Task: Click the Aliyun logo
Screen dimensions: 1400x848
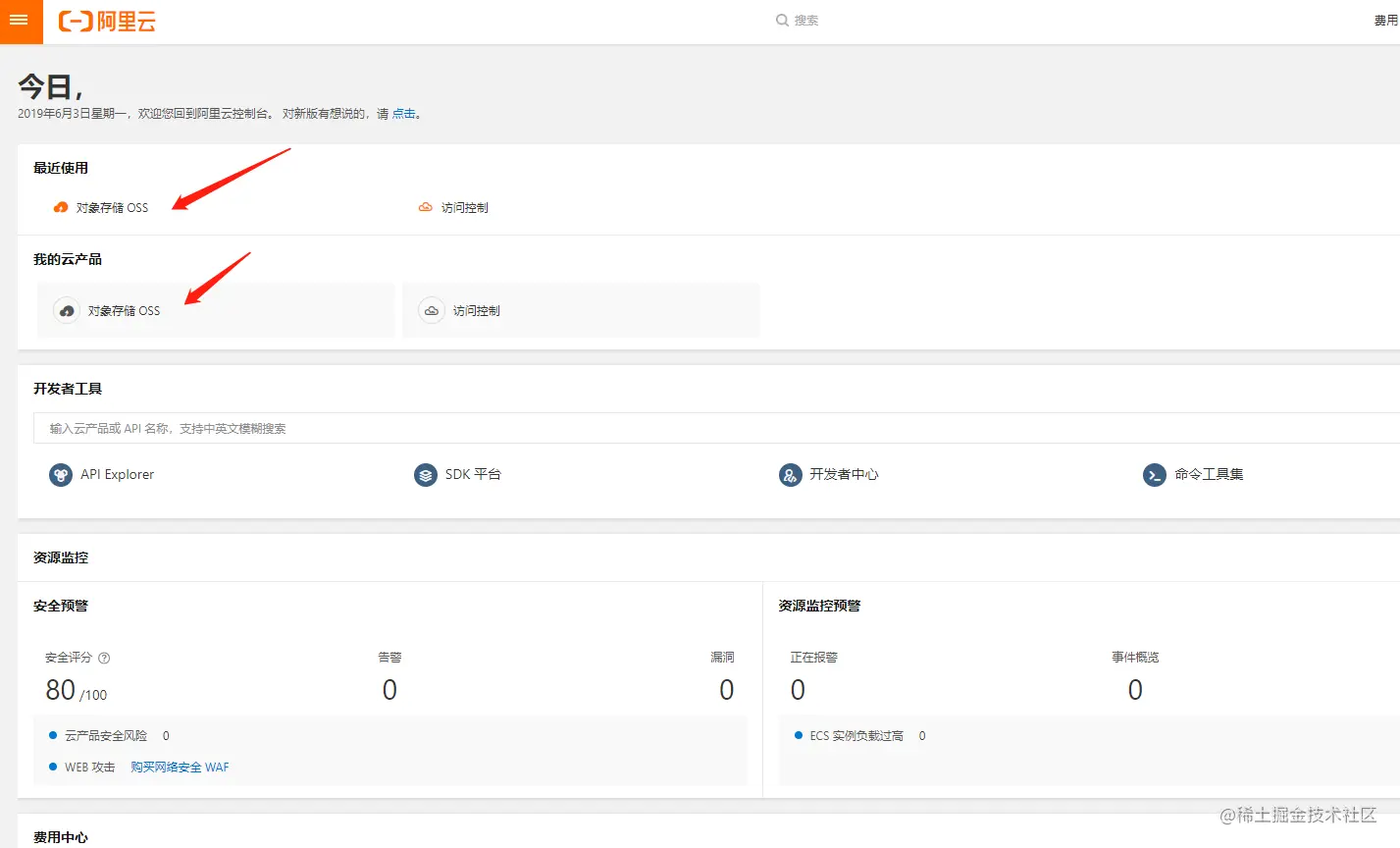Action: [x=107, y=21]
